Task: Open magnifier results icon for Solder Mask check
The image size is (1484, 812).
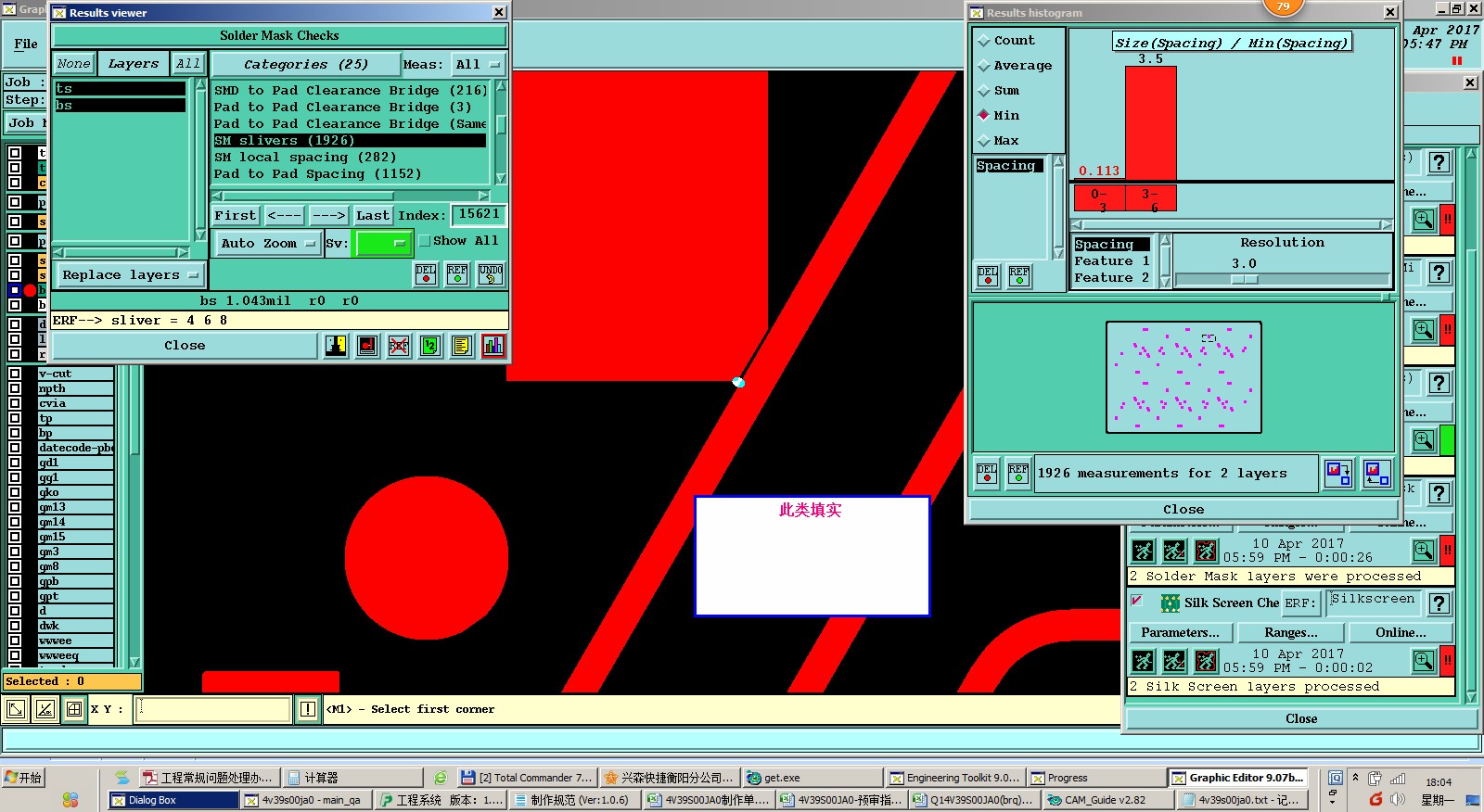Action: (1424, 551)
